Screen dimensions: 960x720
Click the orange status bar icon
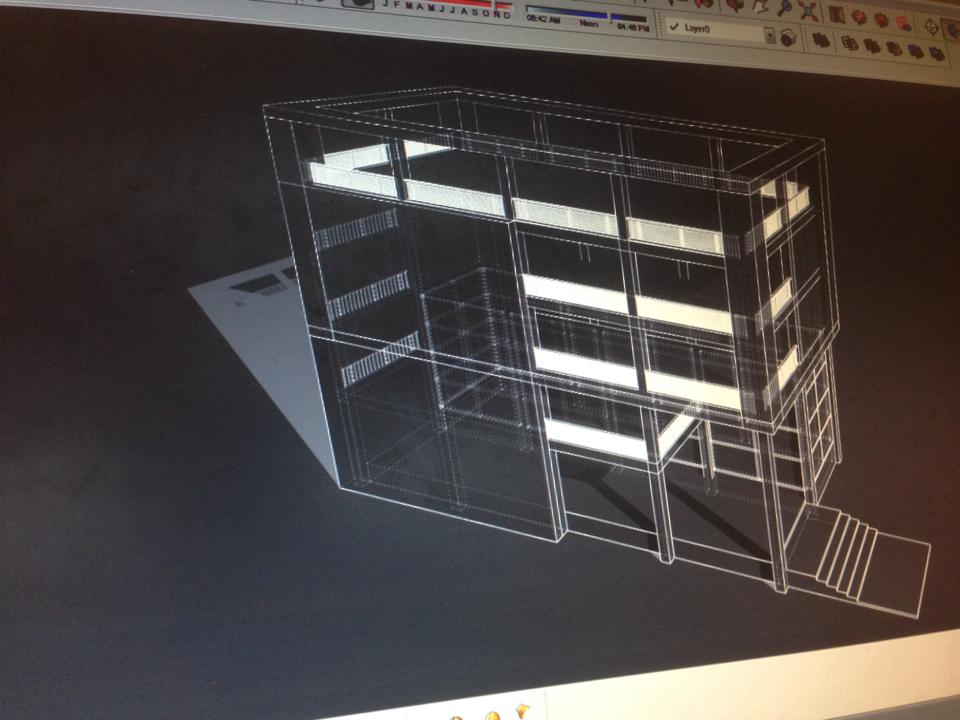pos(522,711)
